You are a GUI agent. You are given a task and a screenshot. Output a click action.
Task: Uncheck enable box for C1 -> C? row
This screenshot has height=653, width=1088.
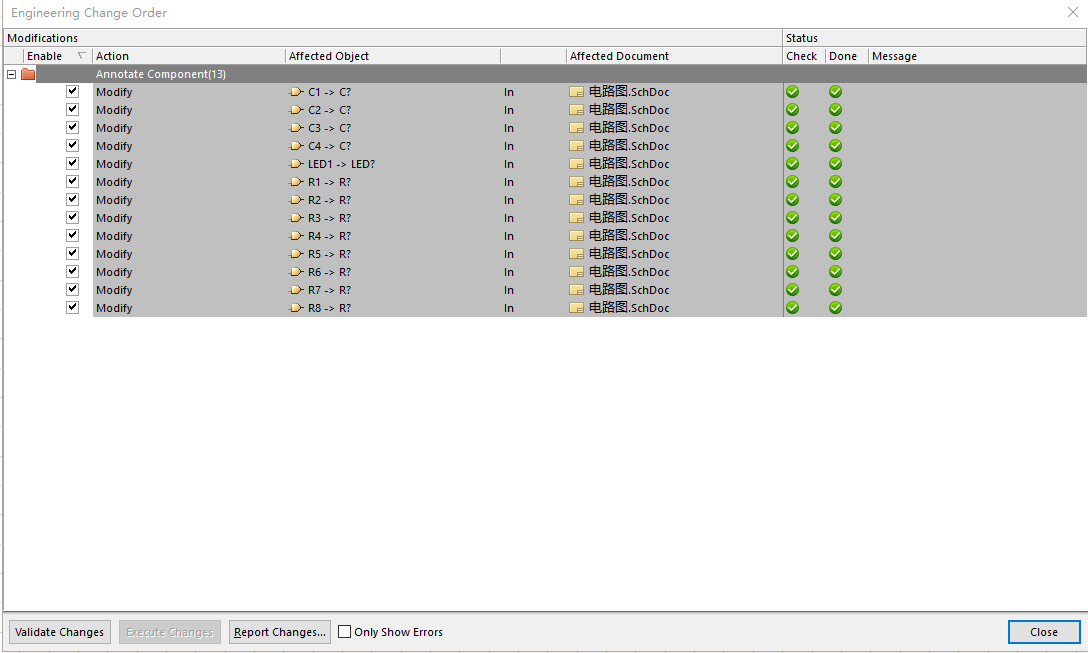pos(72,92)
